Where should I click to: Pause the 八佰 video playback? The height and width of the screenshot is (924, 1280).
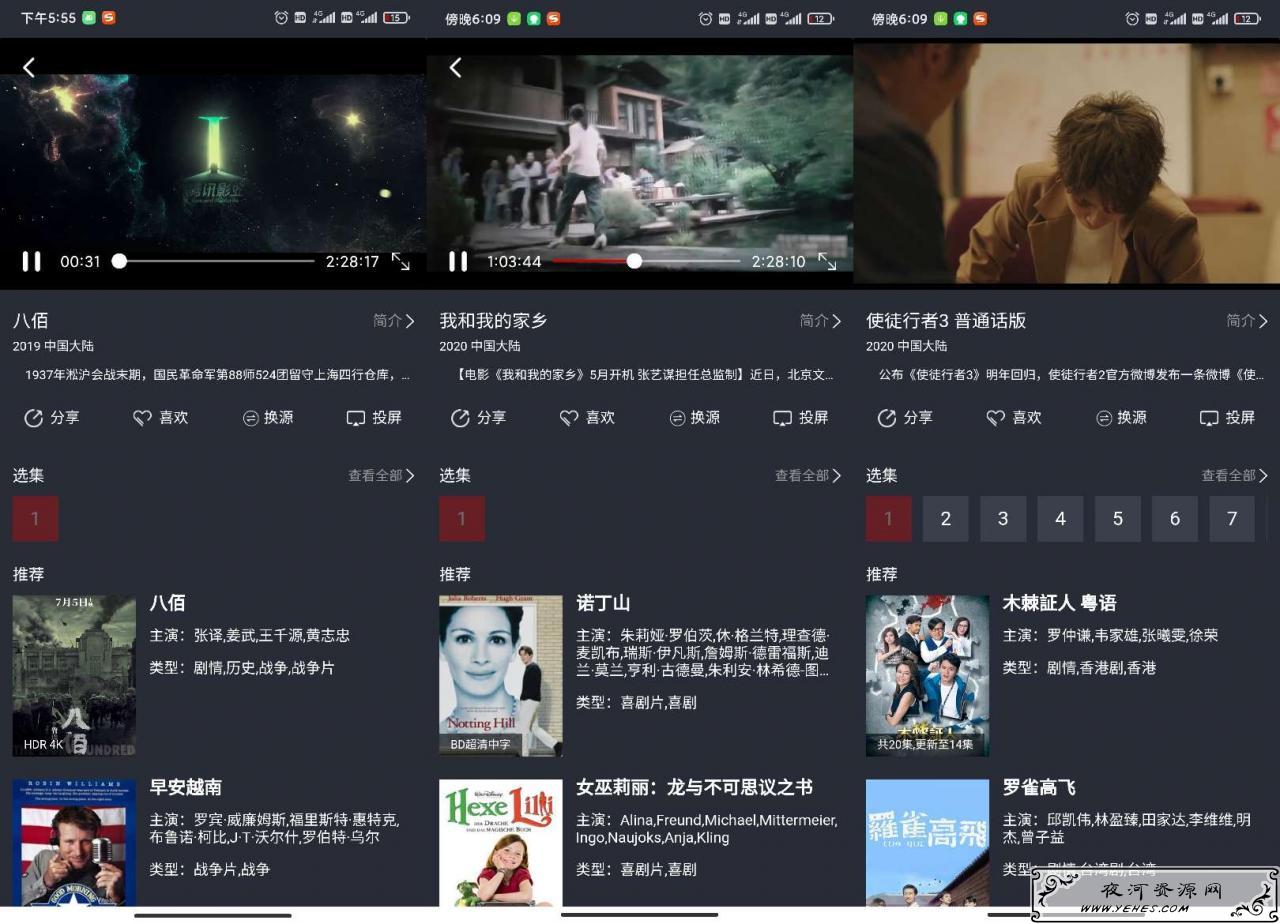click(32, 261)
